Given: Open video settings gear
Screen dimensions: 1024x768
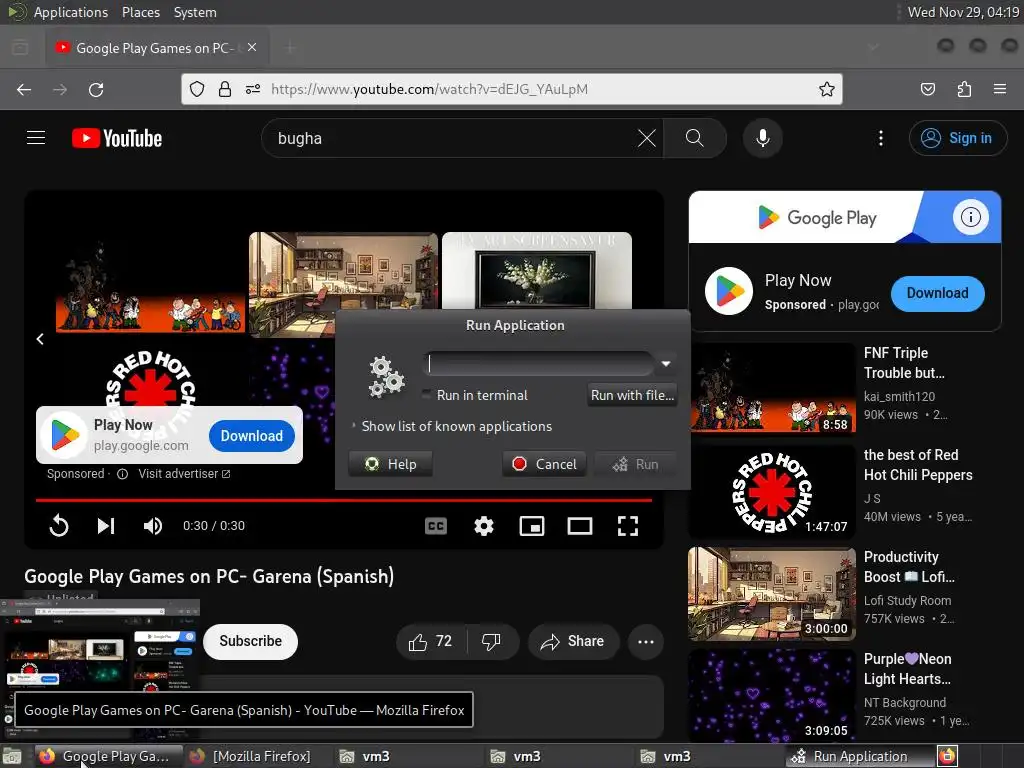Looking at the screenshot, I should click(x=484, y=526).
